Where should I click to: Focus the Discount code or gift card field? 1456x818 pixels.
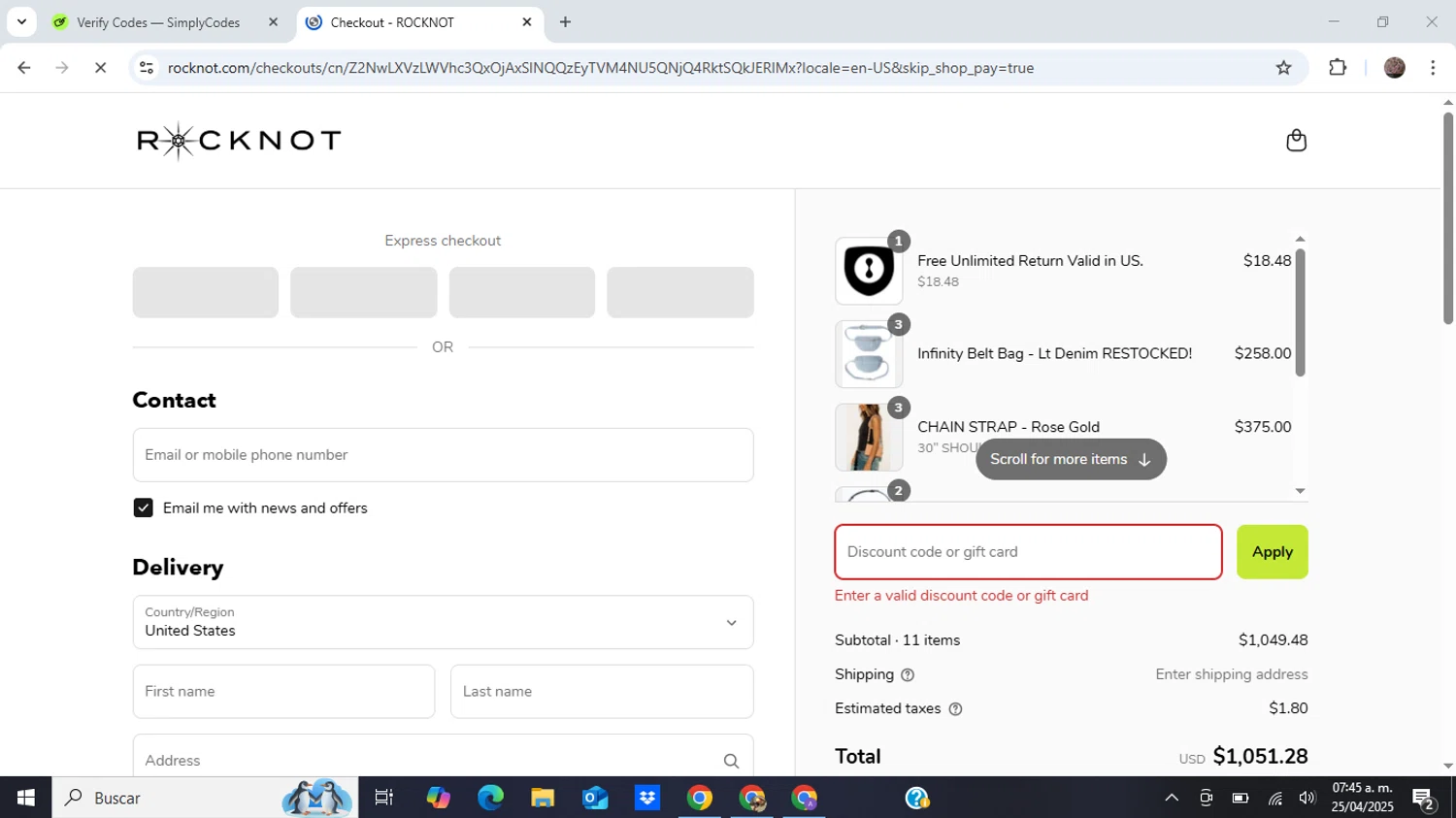(x=1028, y=552)
